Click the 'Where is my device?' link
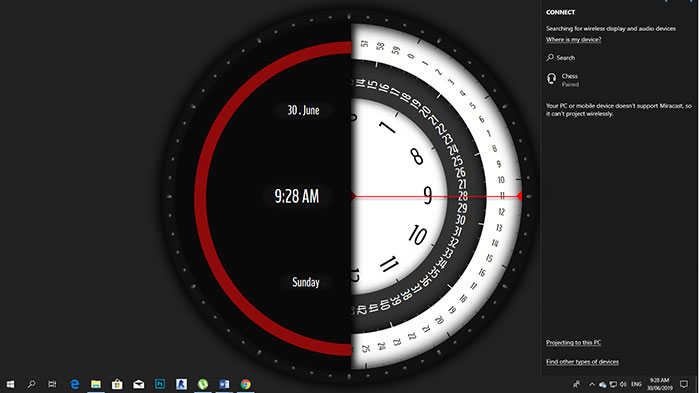Image resolution: width=700 pixels, height=393 pixels. (x=574, y=39)
